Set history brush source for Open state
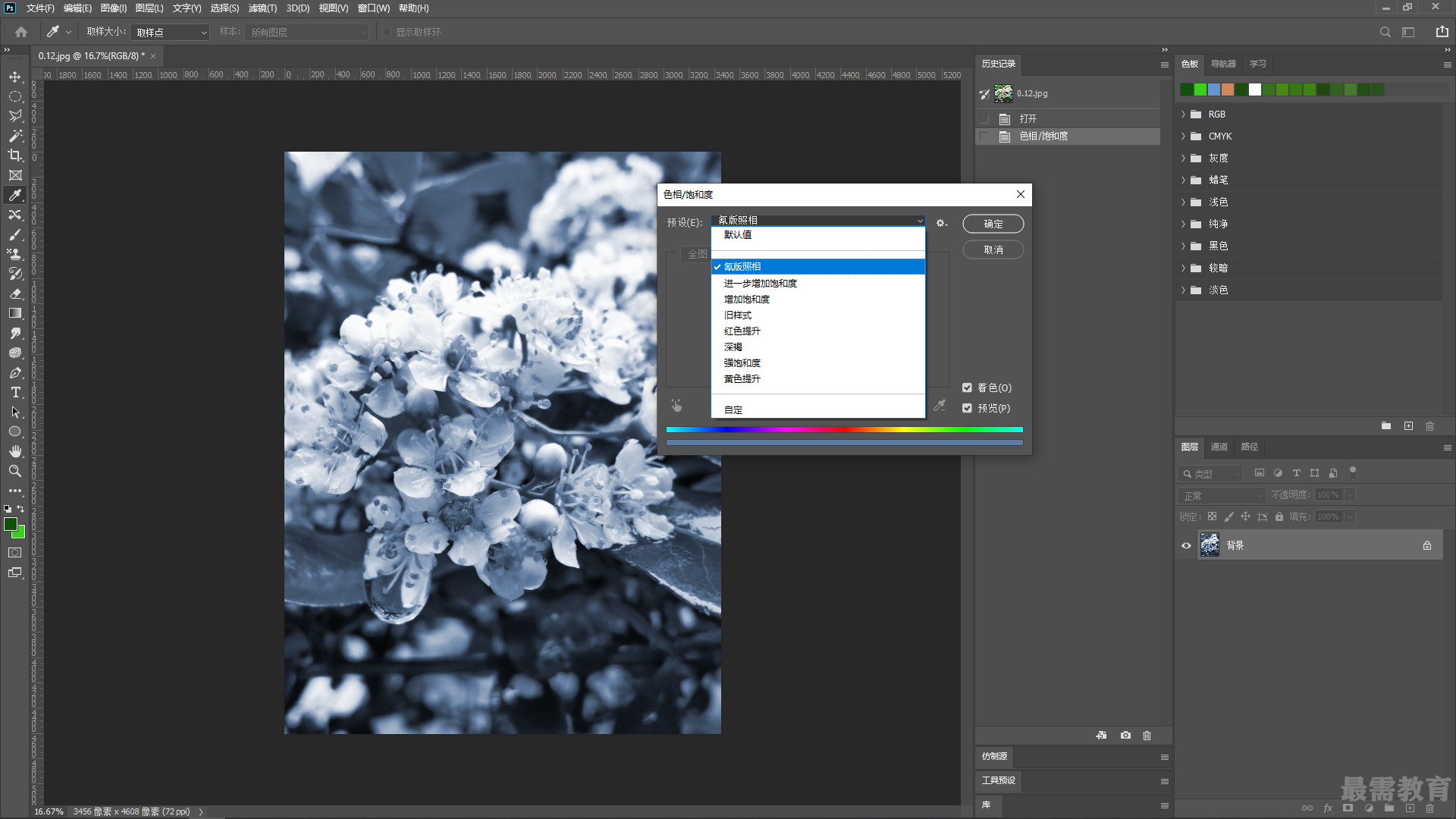 tap(984, 119)
